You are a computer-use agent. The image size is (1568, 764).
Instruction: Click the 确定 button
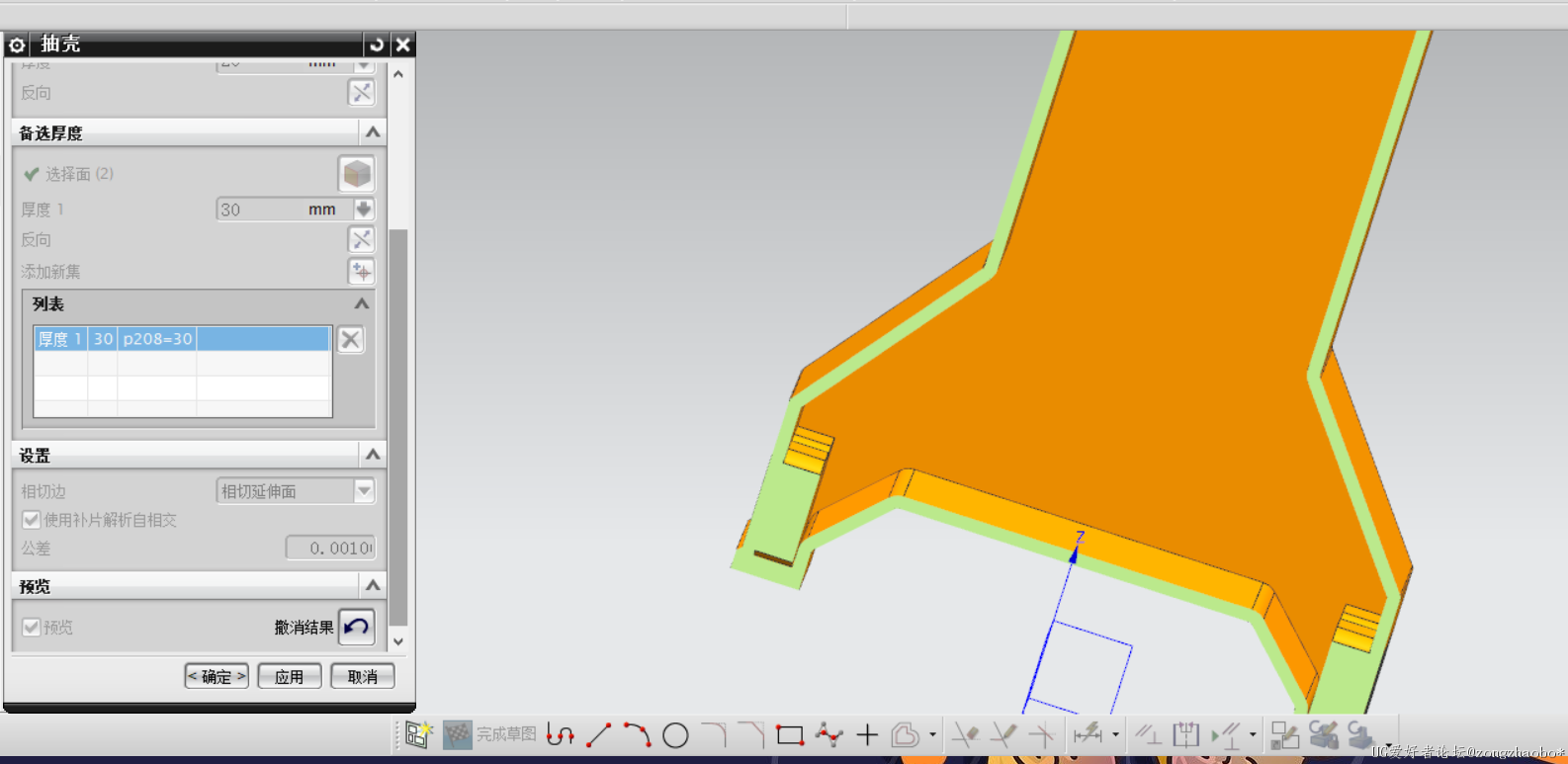(217, 676)
